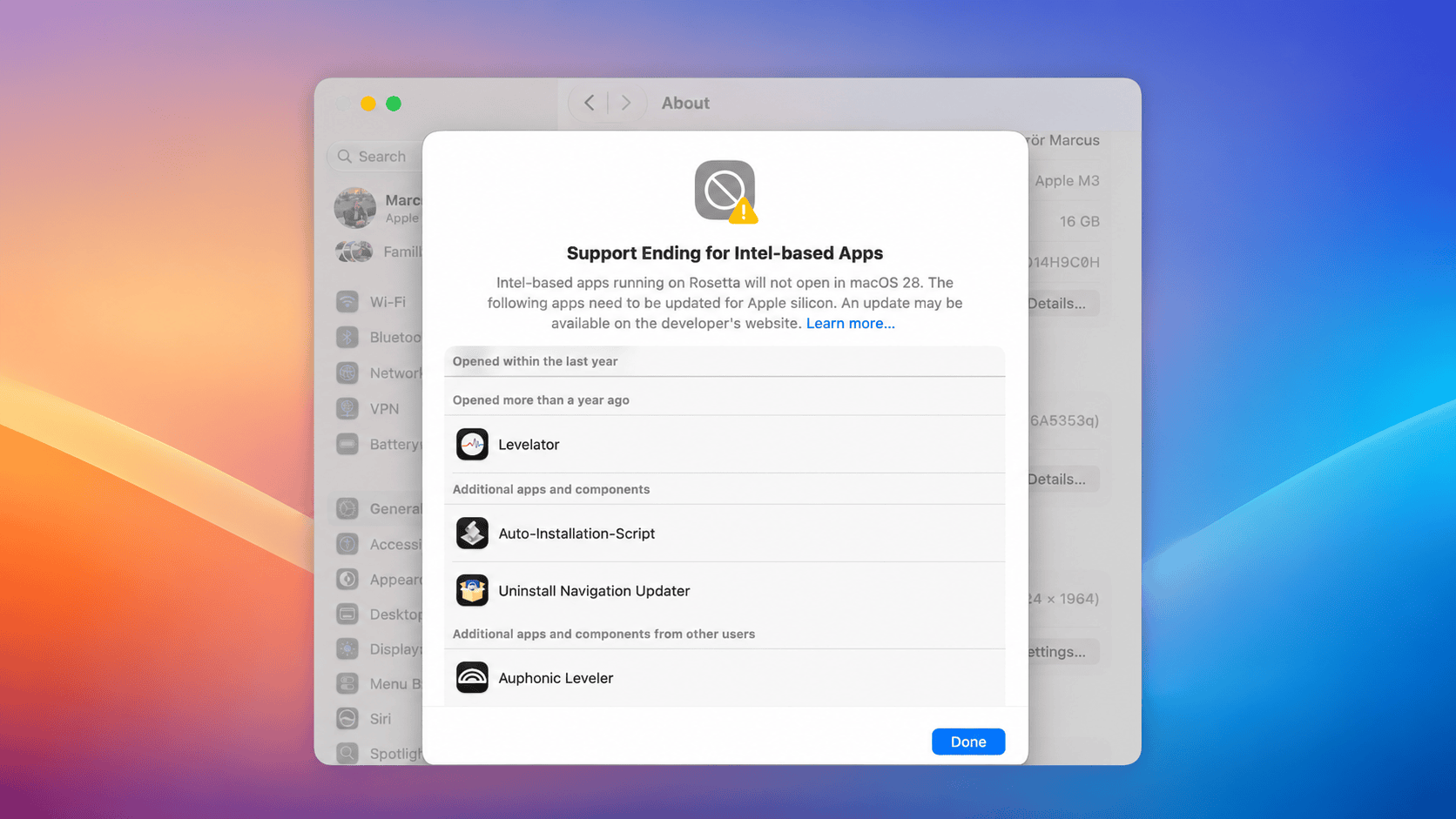Select the Auto-Installation-Script name text
The height and width of the screenshot is (819, 1456).
(576, 534)
